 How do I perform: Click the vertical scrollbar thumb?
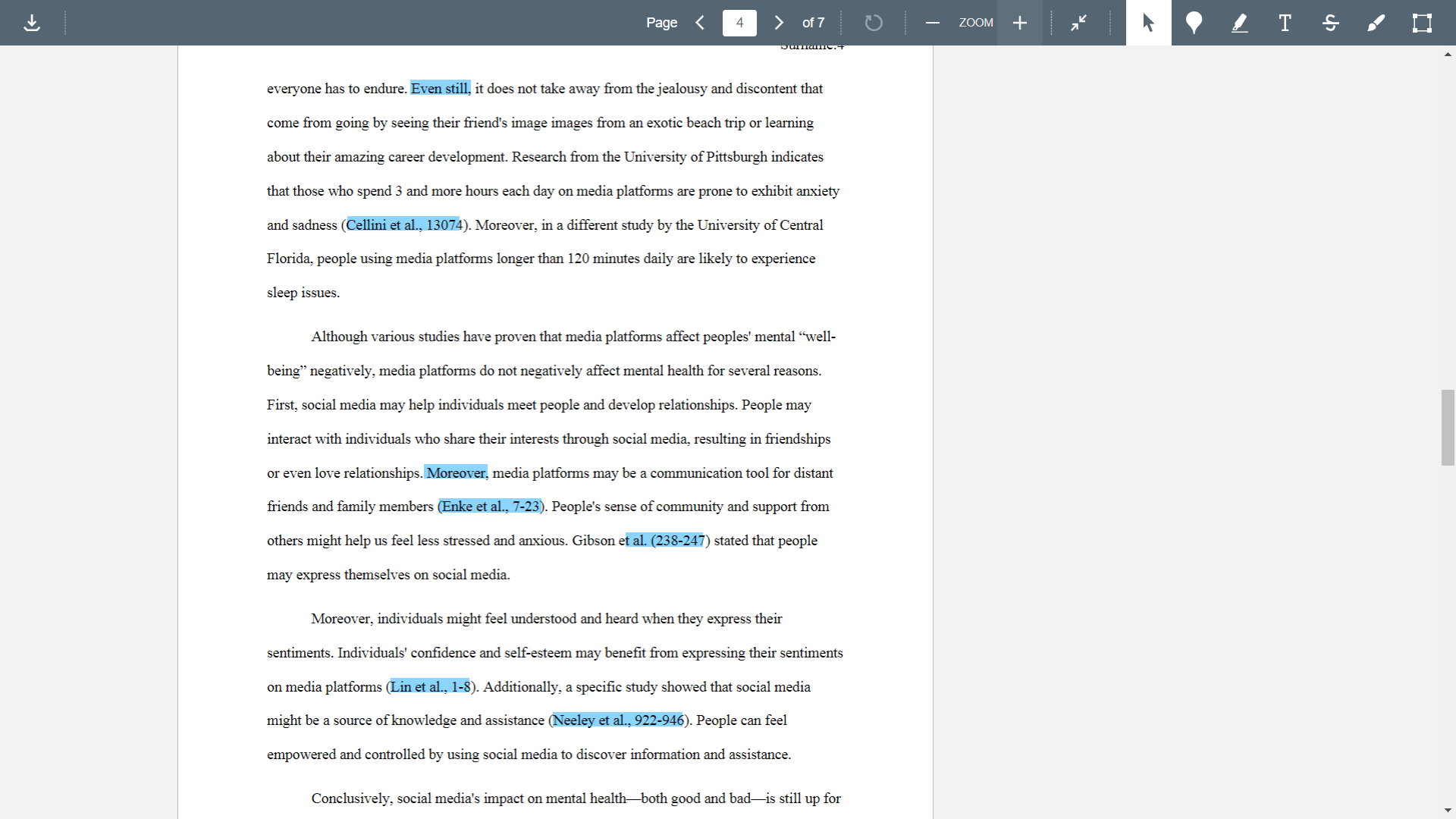pos(1448,427)
